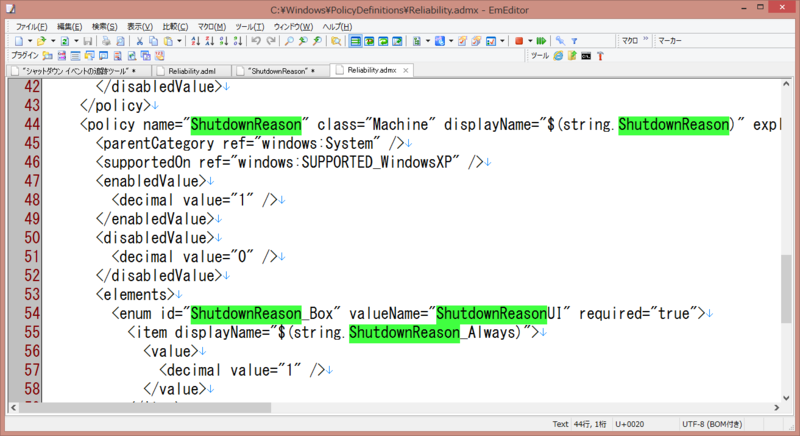Click SUPPORTED_WindowsXP text on line 46
The height and width of the screenshot is (436, 800).
pyautogui.click(x=377, y=162)
